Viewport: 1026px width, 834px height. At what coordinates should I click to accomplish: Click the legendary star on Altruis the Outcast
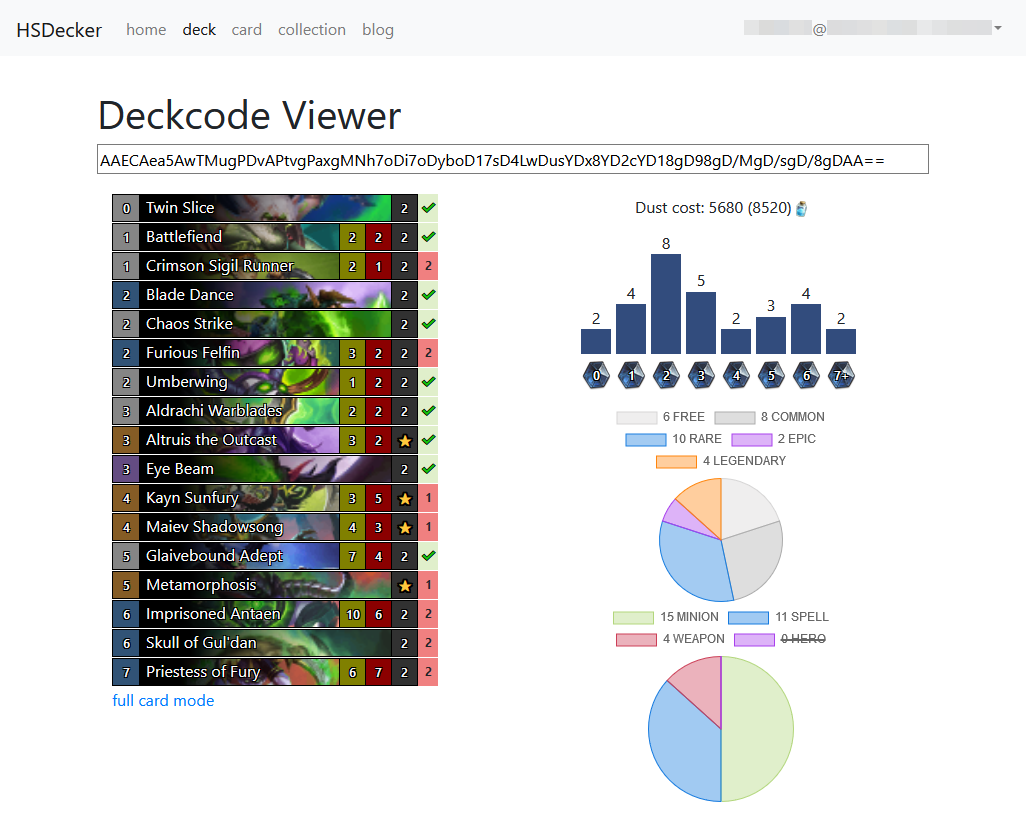point(404,440)
